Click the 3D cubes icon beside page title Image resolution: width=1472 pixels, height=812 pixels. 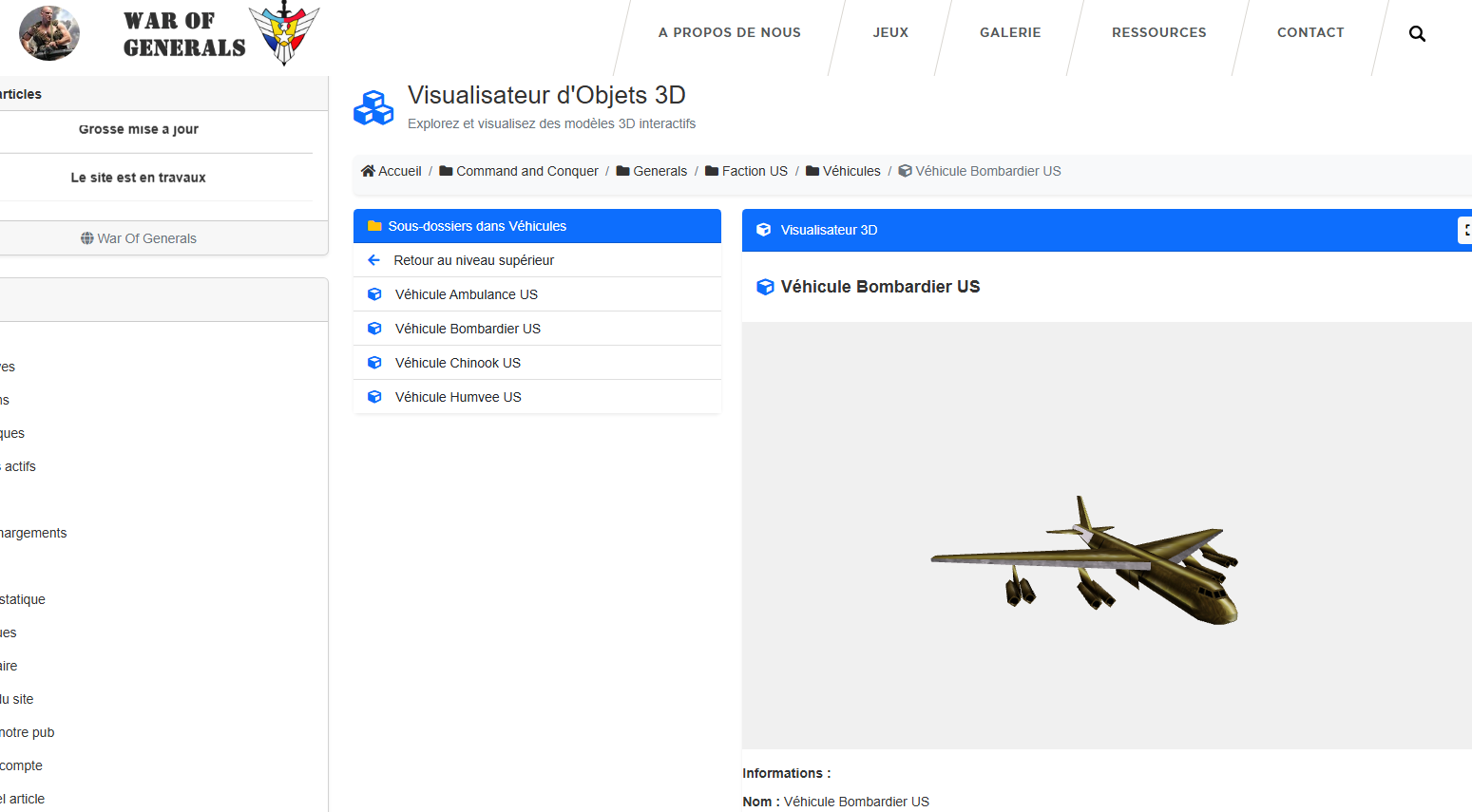[x=373, y=107]
